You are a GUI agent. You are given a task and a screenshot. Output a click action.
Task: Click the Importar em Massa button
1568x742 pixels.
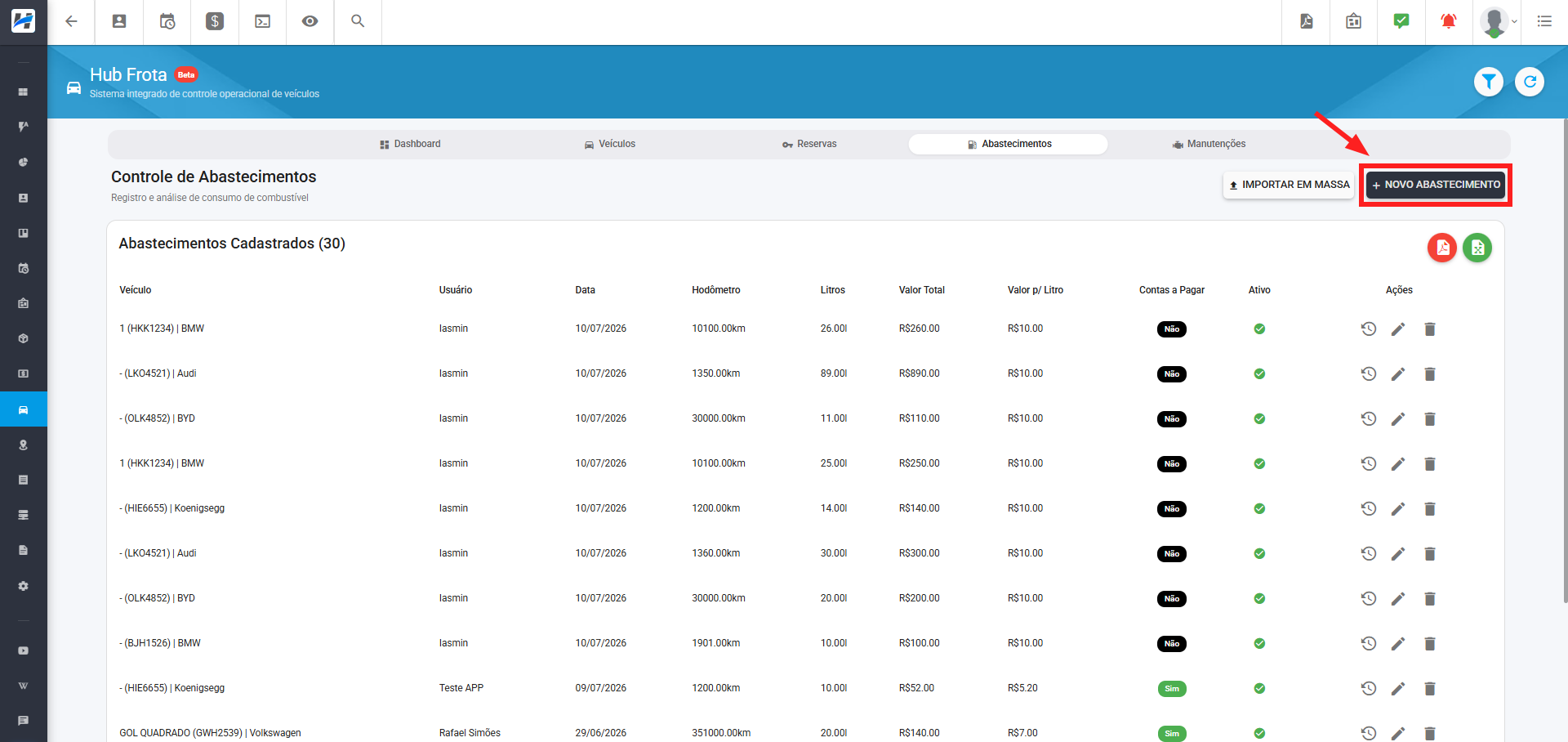point(1290,185)
